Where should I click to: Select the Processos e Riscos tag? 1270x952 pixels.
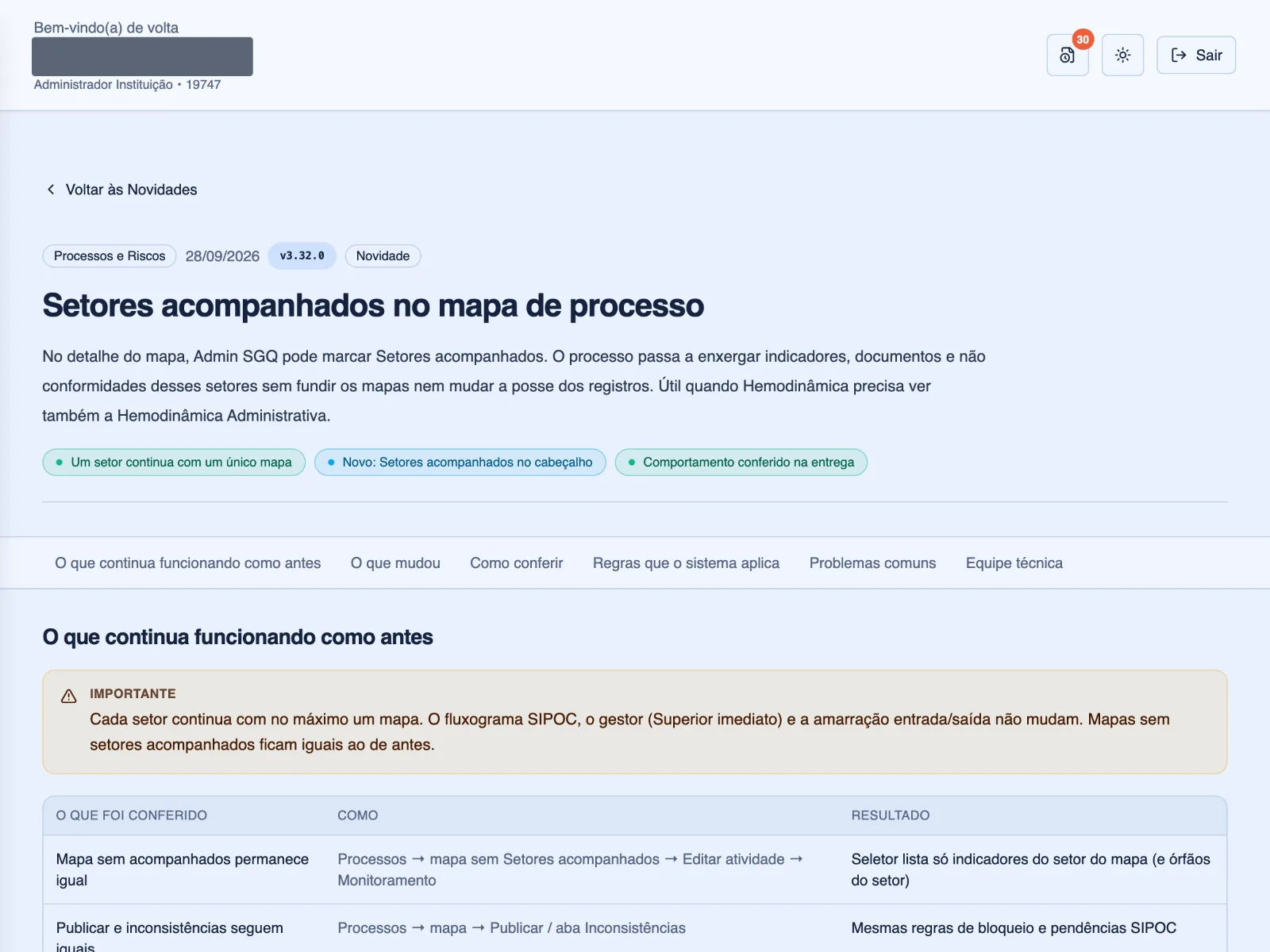(110, 256)
